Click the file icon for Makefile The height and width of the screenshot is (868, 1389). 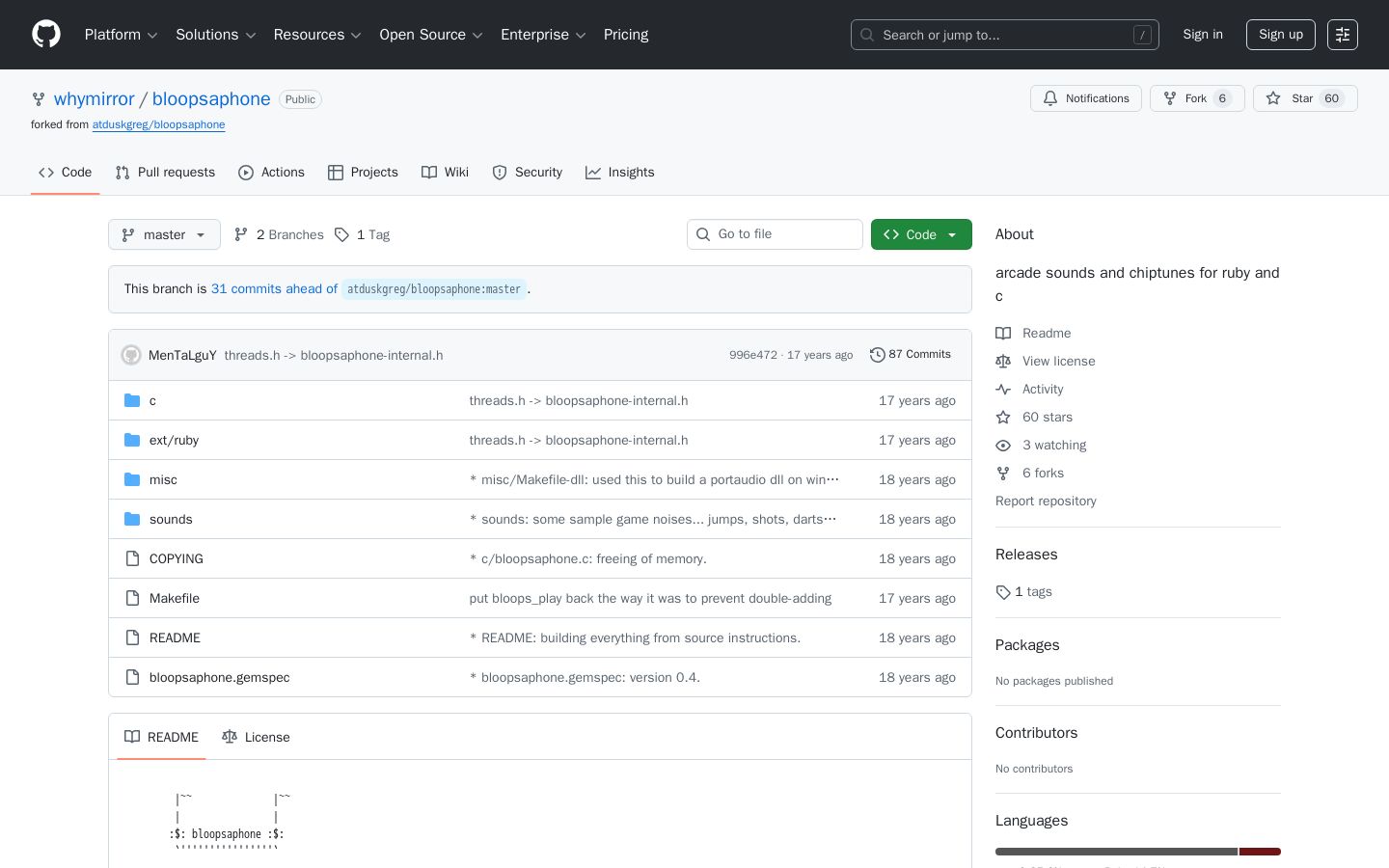coord(132,598)
